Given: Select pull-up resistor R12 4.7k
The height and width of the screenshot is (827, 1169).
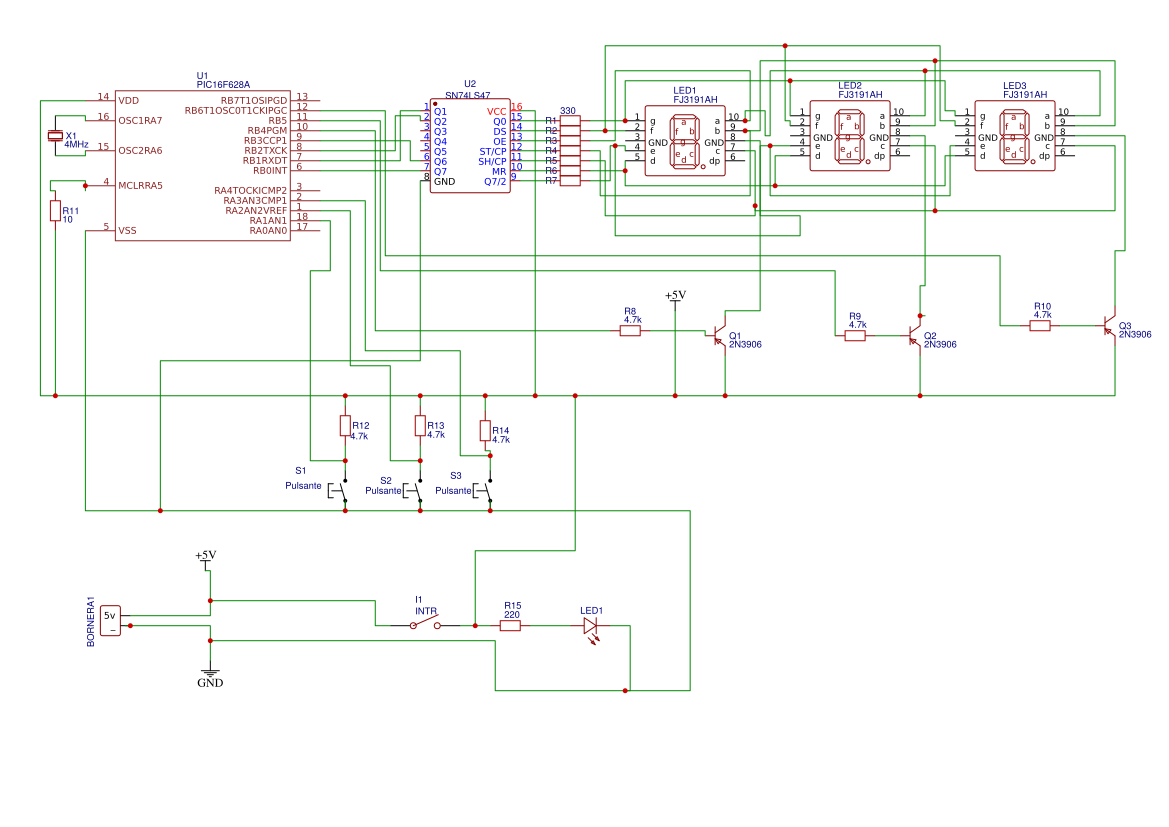Looking at the screenshot, I should point(345,427).
